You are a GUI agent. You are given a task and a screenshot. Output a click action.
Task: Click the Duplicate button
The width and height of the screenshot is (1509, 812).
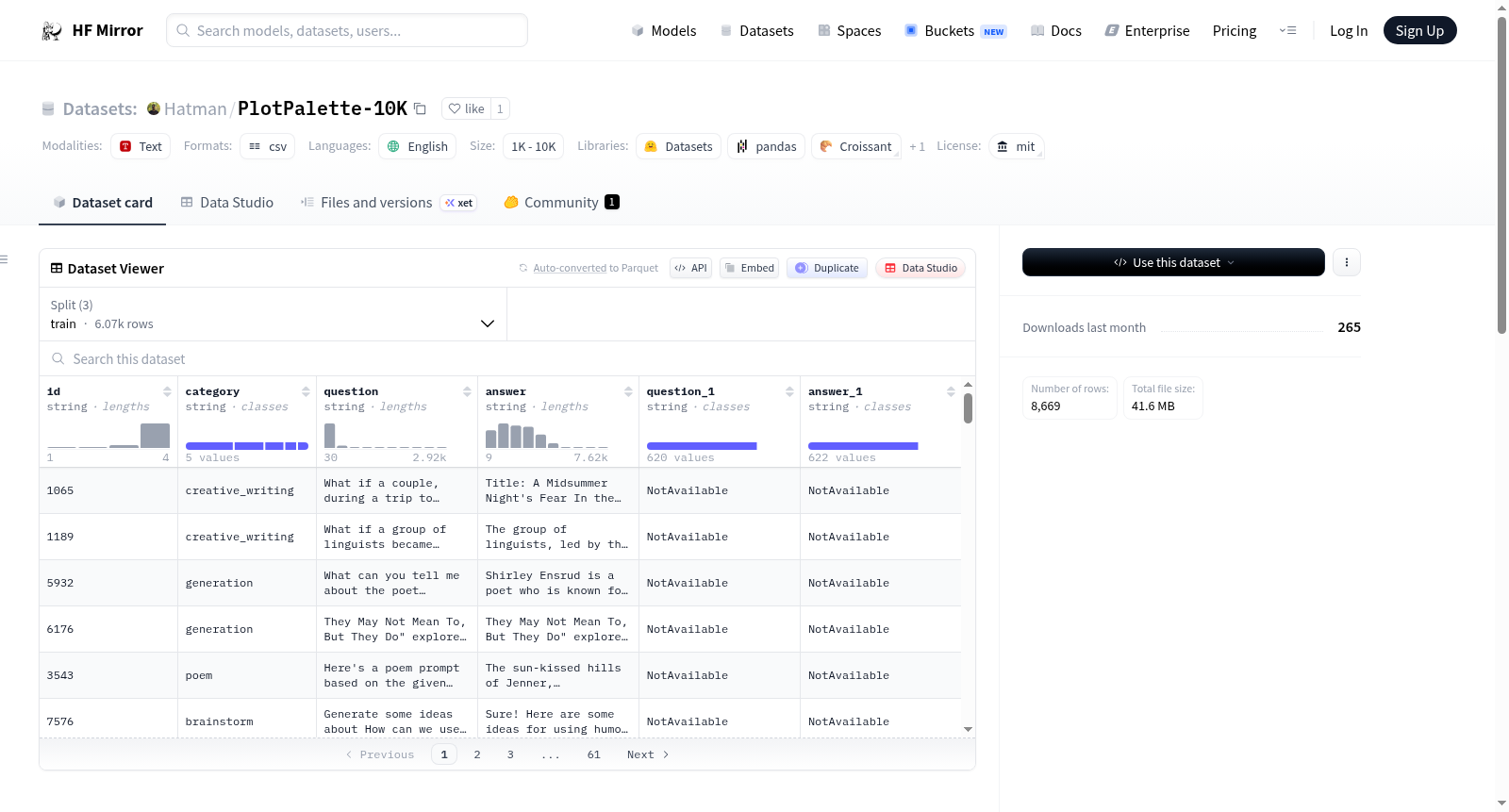coord(826,268)
